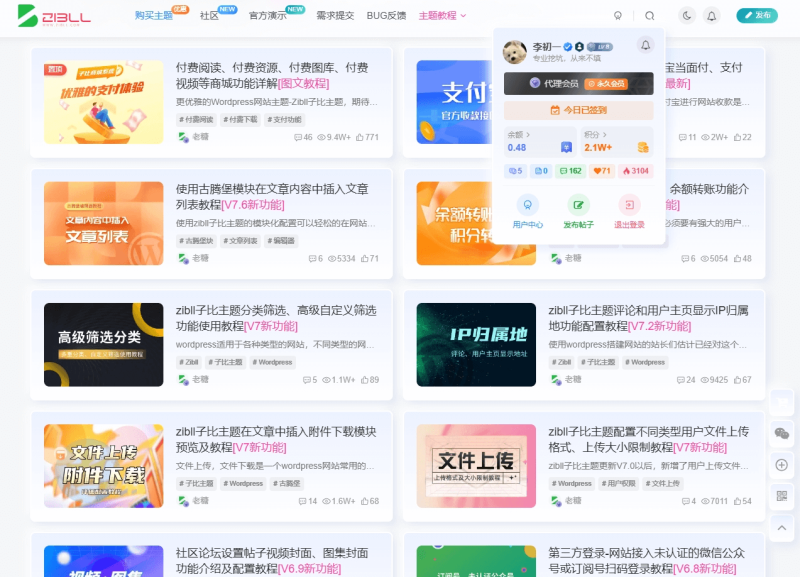This screenshot has height=577, width=800.
Task: Click 李初一 avatar in popup
Action: (x=515, y=52)
